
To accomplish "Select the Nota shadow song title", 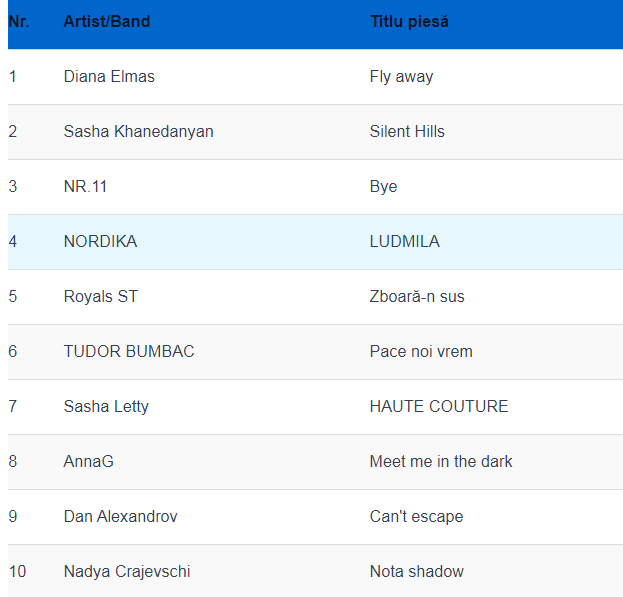I will click(417, 572).
